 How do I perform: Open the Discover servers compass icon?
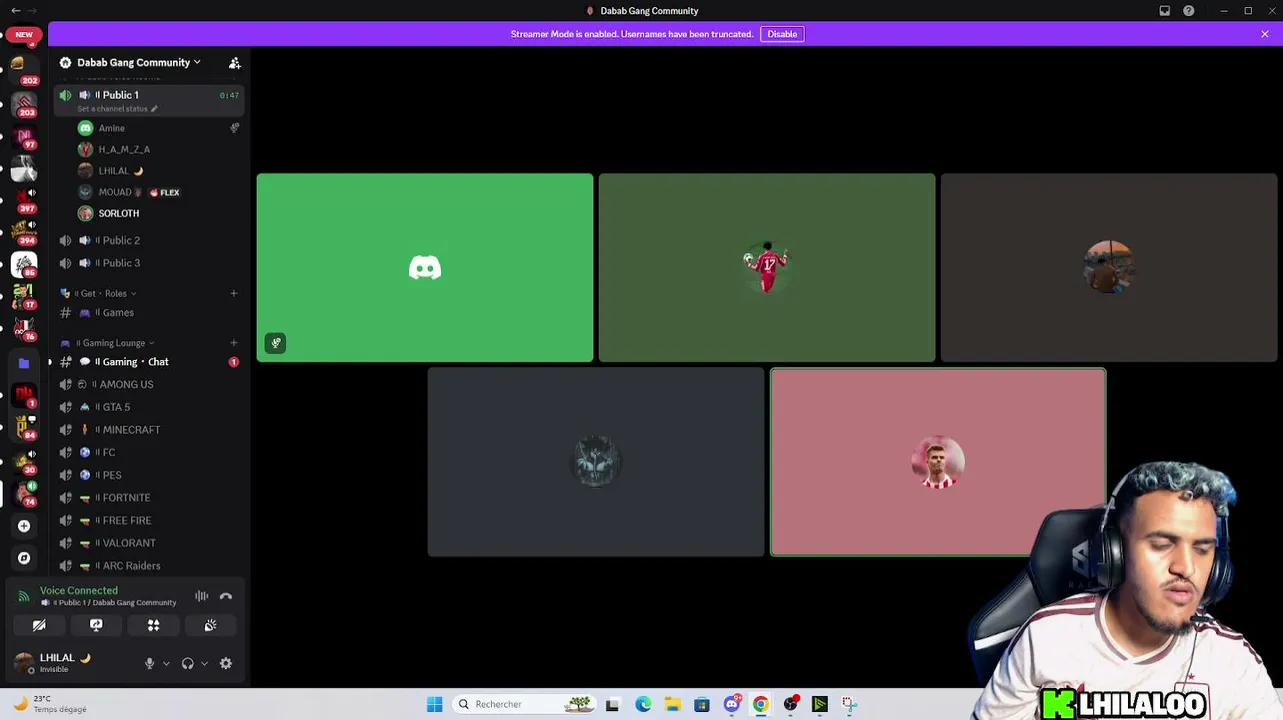pos(24,558)
